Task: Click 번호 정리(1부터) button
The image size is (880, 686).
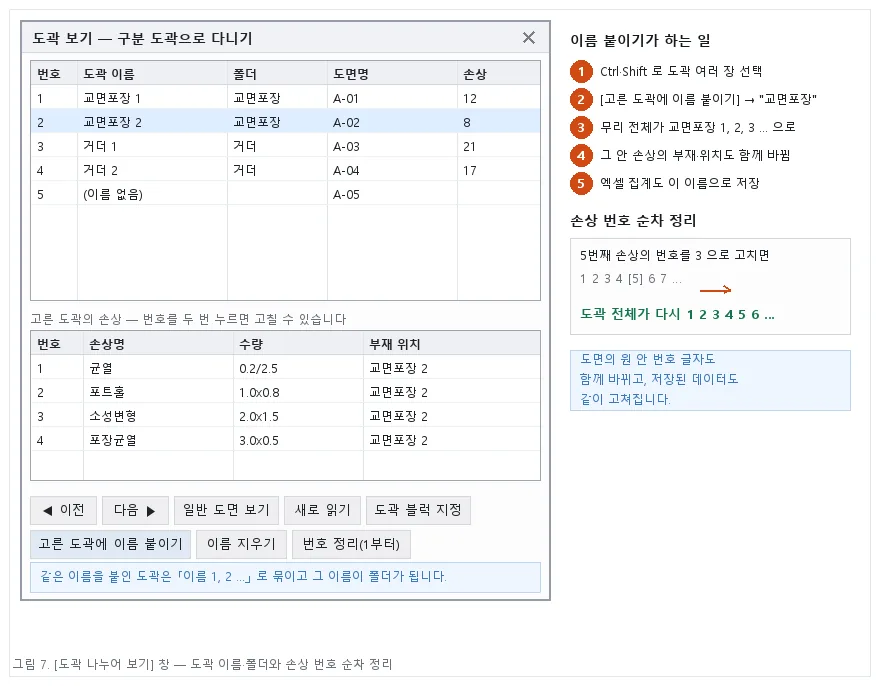Action: pos(351,544)
